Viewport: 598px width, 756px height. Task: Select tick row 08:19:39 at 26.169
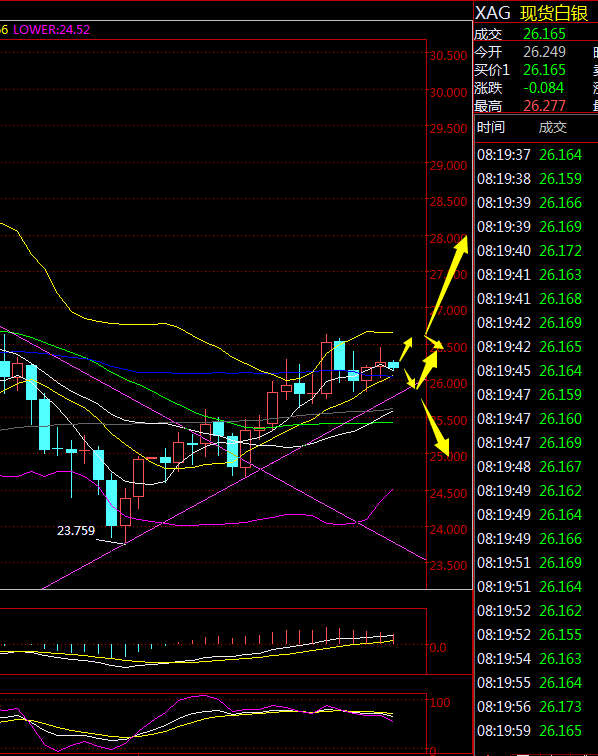(x=530, y=227)
